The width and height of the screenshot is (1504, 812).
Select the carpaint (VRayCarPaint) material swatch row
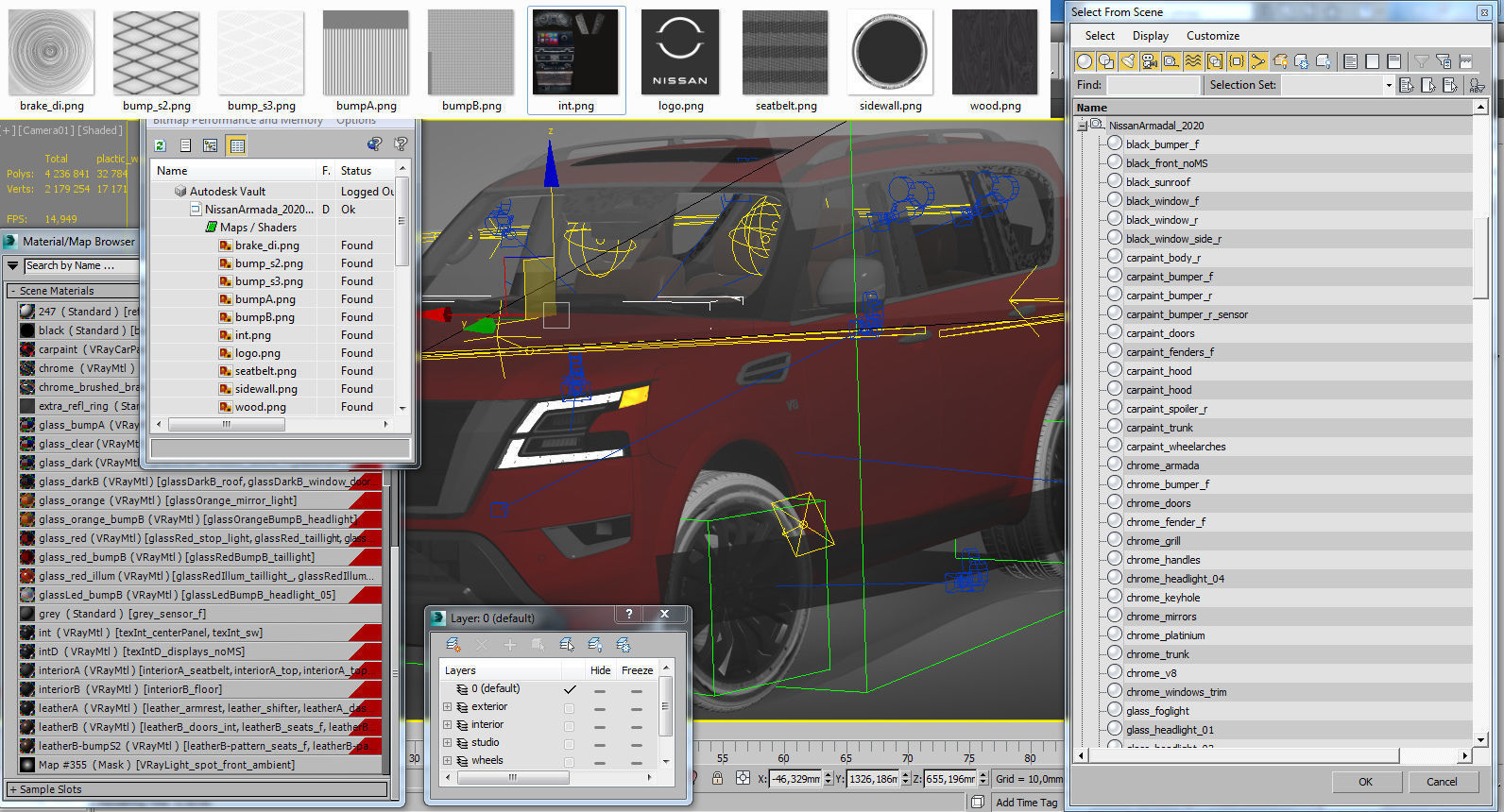click(79, 349)
